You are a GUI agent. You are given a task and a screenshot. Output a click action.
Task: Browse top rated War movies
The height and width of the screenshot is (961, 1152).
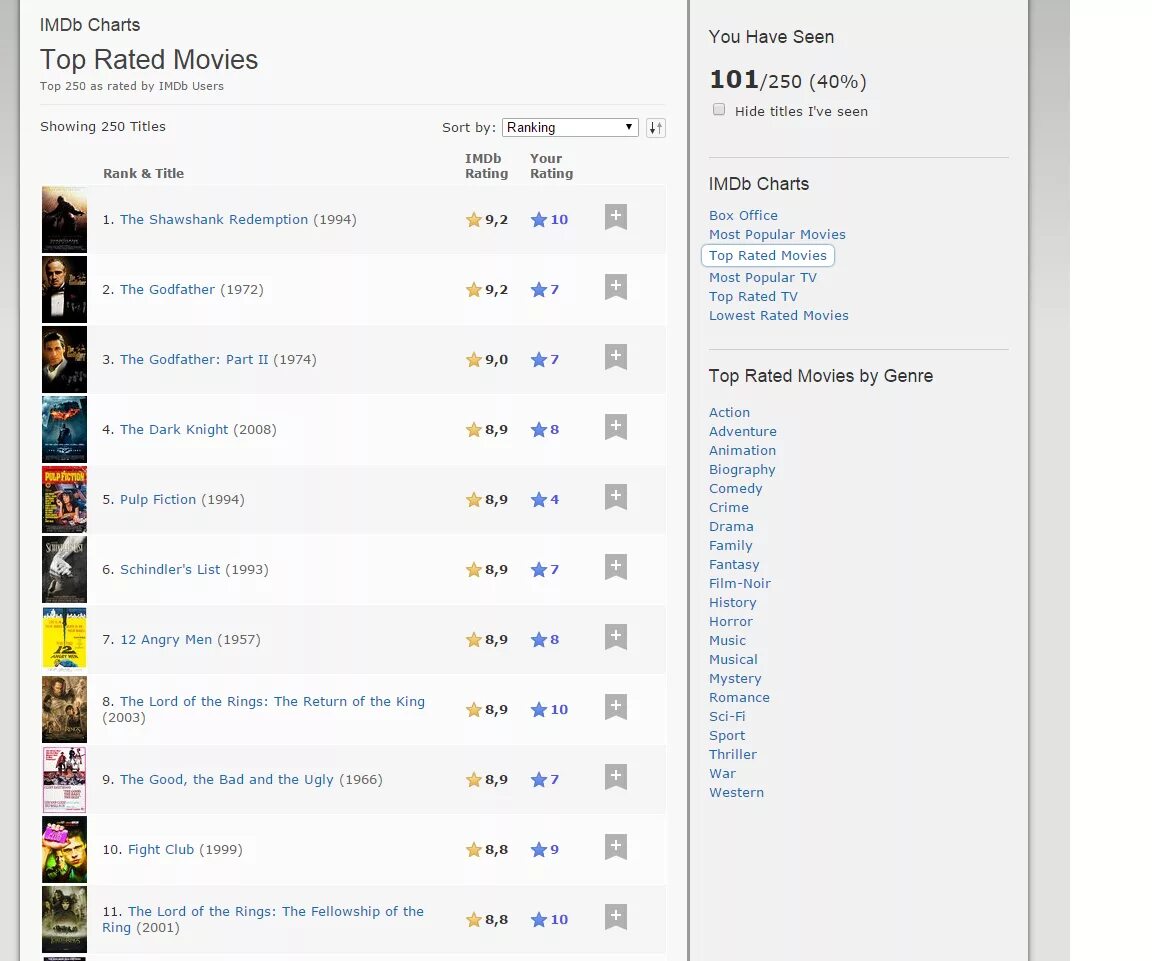point(722,774)
